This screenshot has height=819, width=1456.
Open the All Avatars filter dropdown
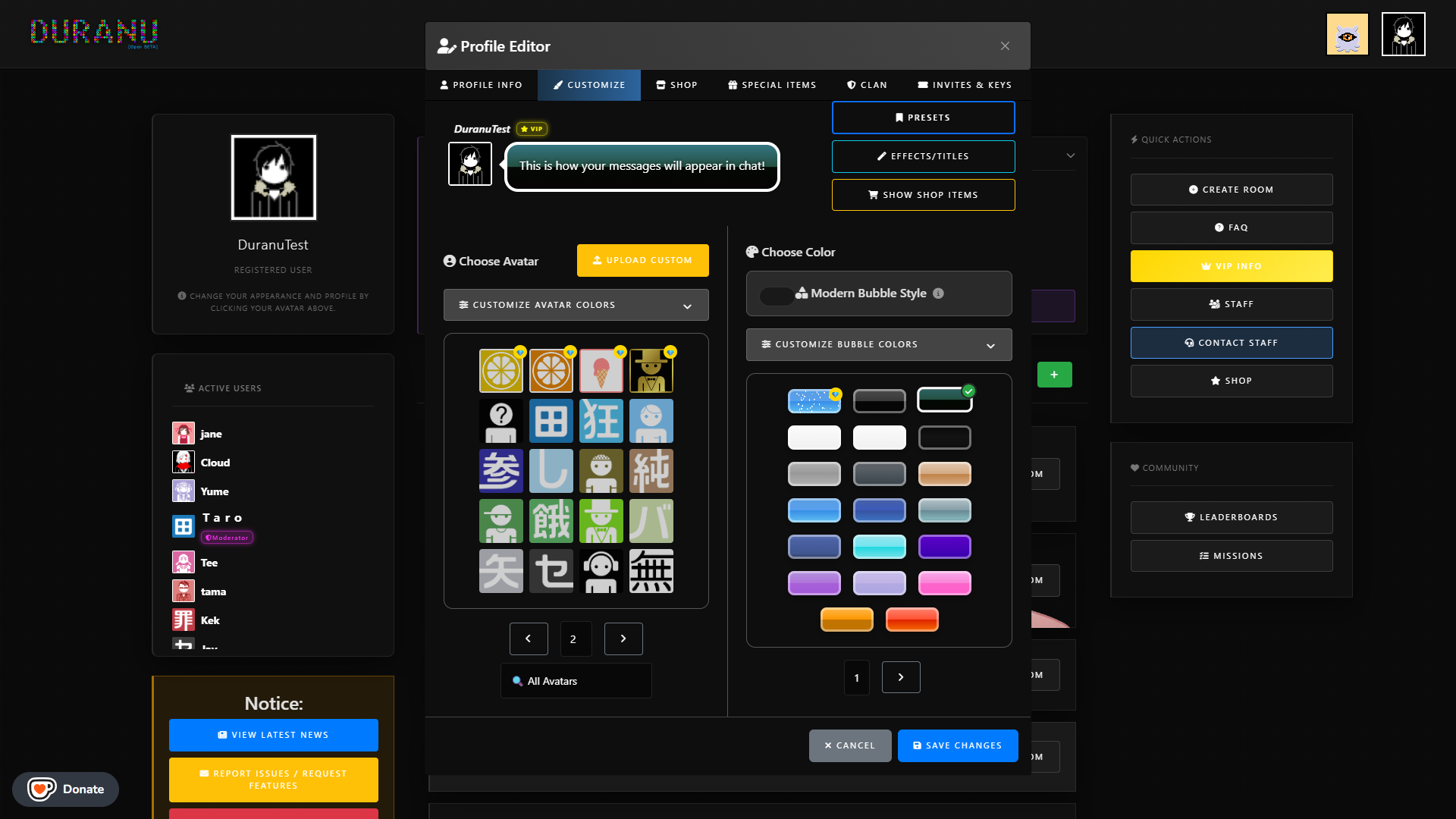[x=576, y=681]
